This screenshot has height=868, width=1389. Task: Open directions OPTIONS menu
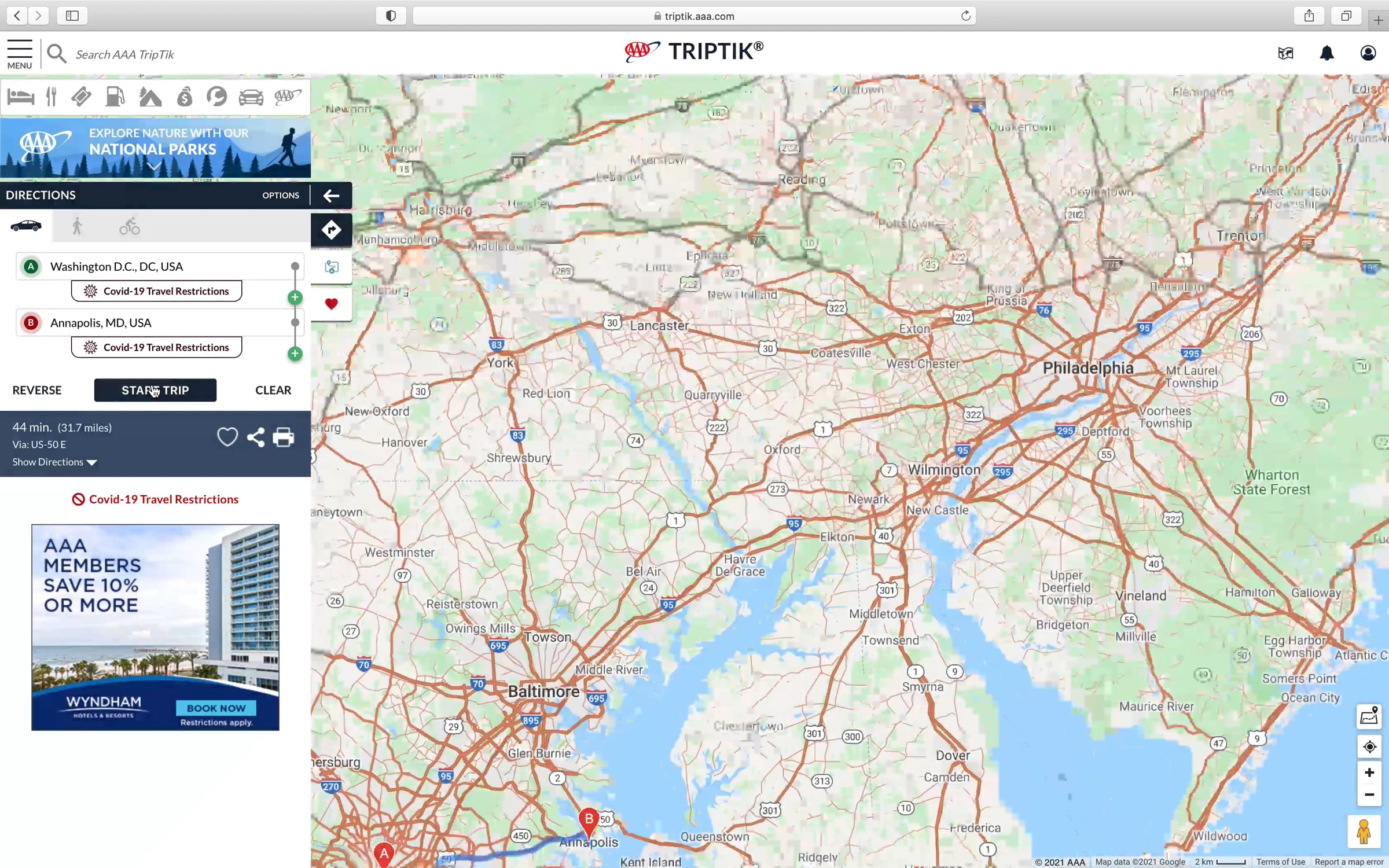281,196
